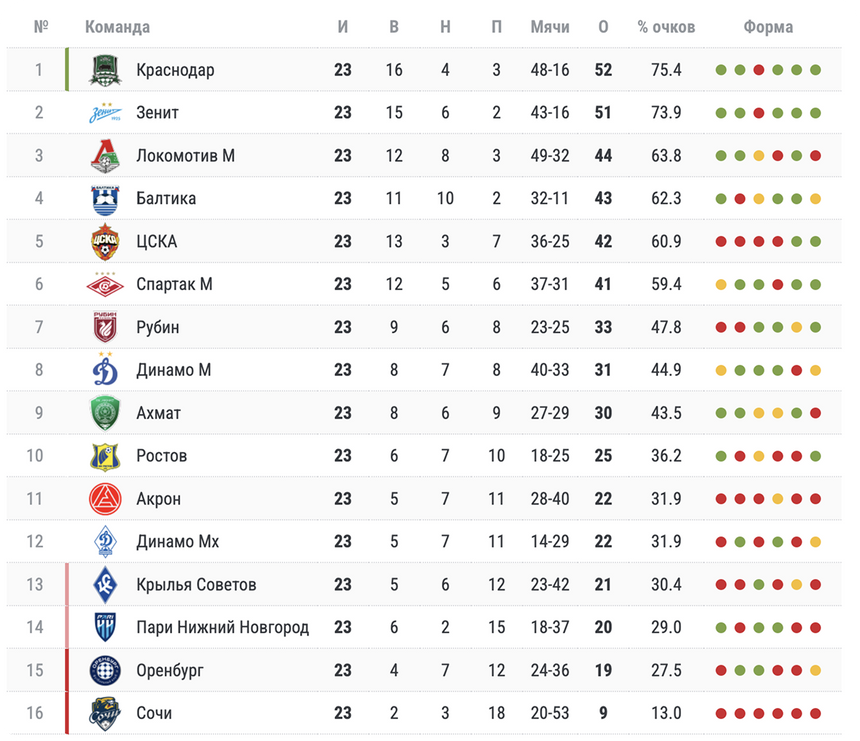Click Краснодар's last form dot
The height and width of the screenshot is (741, 860).
(816, 70)
